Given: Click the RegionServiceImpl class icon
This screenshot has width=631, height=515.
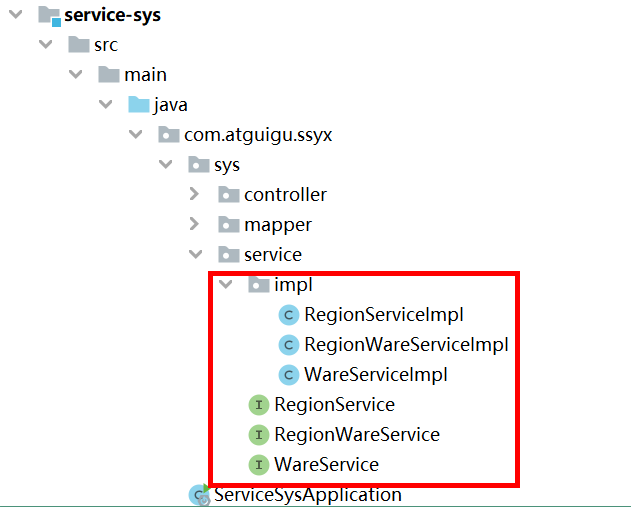Looking at the screenshot, I should click(x=290, y=315).
